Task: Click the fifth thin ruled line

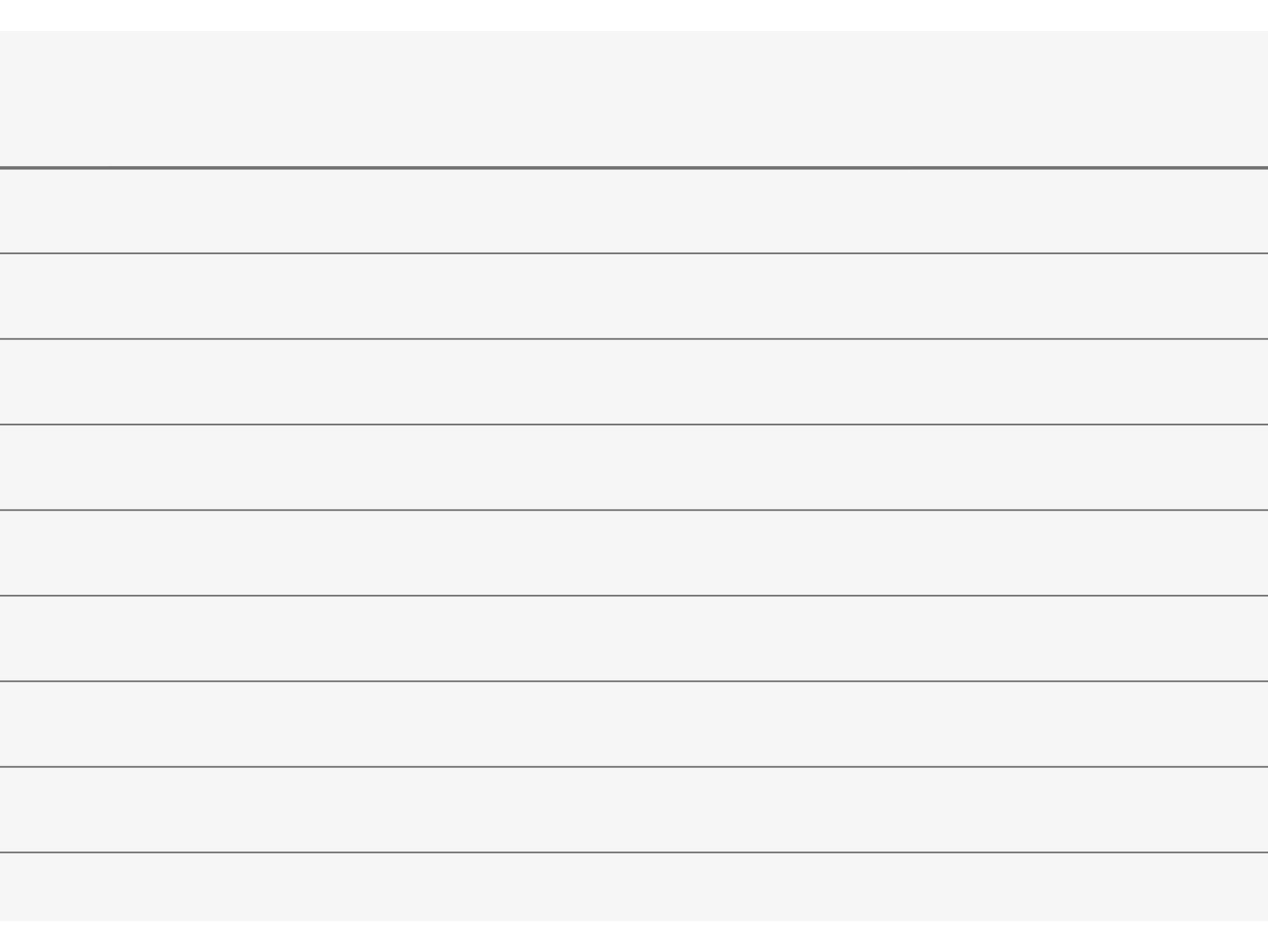Action: pyautogui.click(x=634, y=595)
